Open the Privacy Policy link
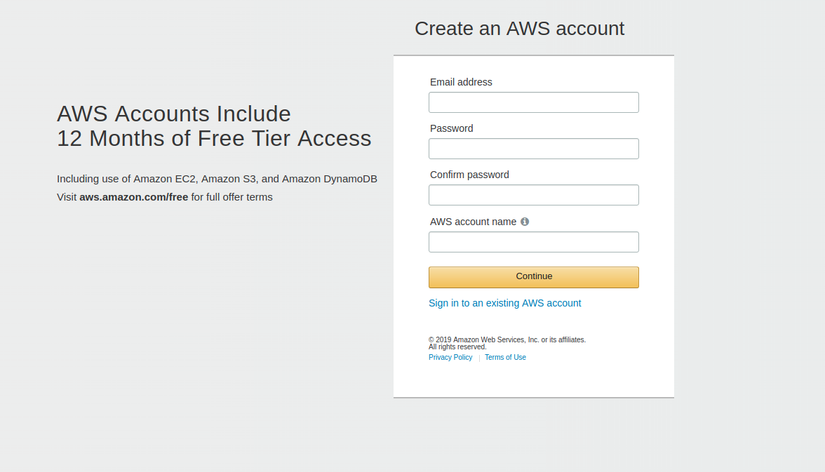The height and width of the screenshot is (472, 825). coord(450,357)
